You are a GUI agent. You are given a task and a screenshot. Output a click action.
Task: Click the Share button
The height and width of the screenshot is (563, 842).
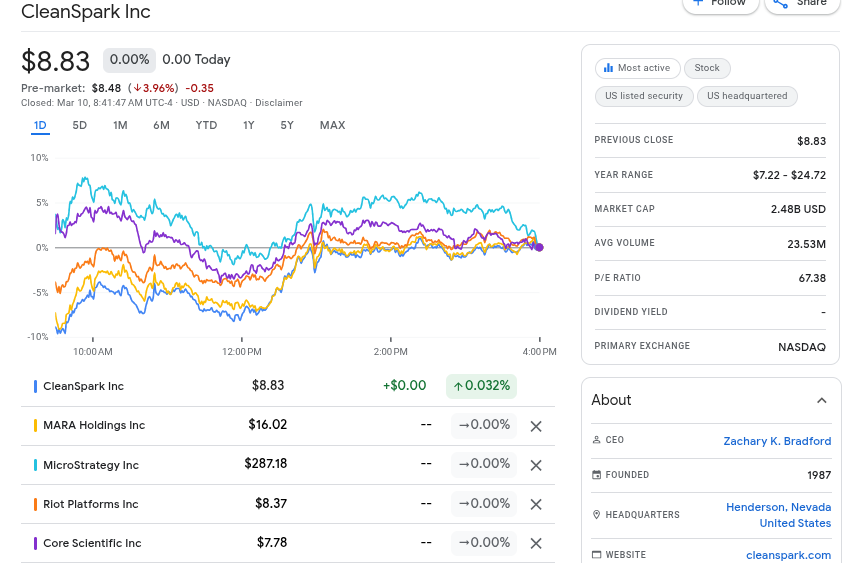coord(802,3)
